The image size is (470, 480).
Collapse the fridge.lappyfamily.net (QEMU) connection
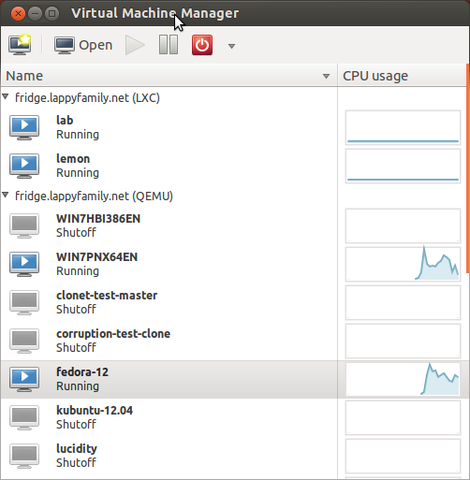5,194
